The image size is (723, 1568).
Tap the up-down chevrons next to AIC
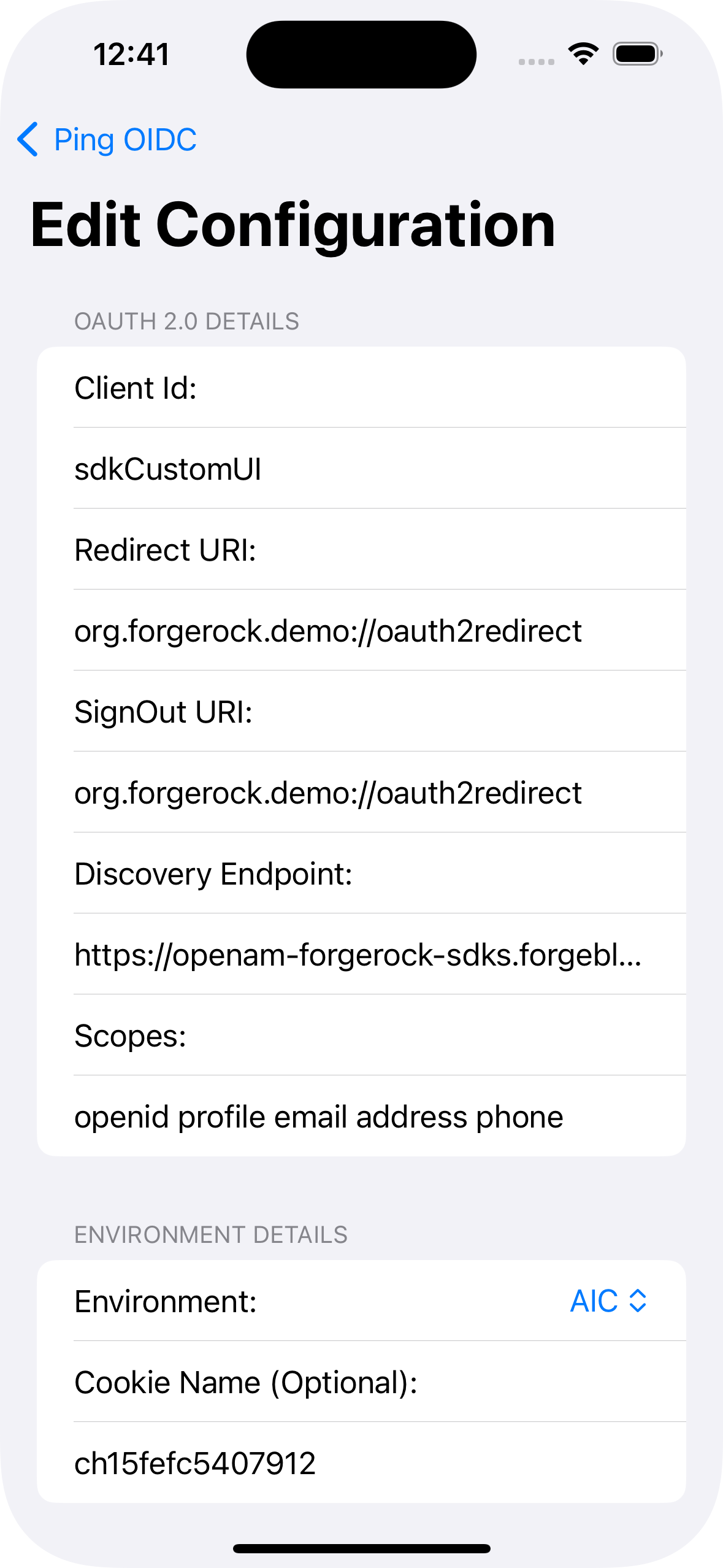click(x=638, y=1300)
